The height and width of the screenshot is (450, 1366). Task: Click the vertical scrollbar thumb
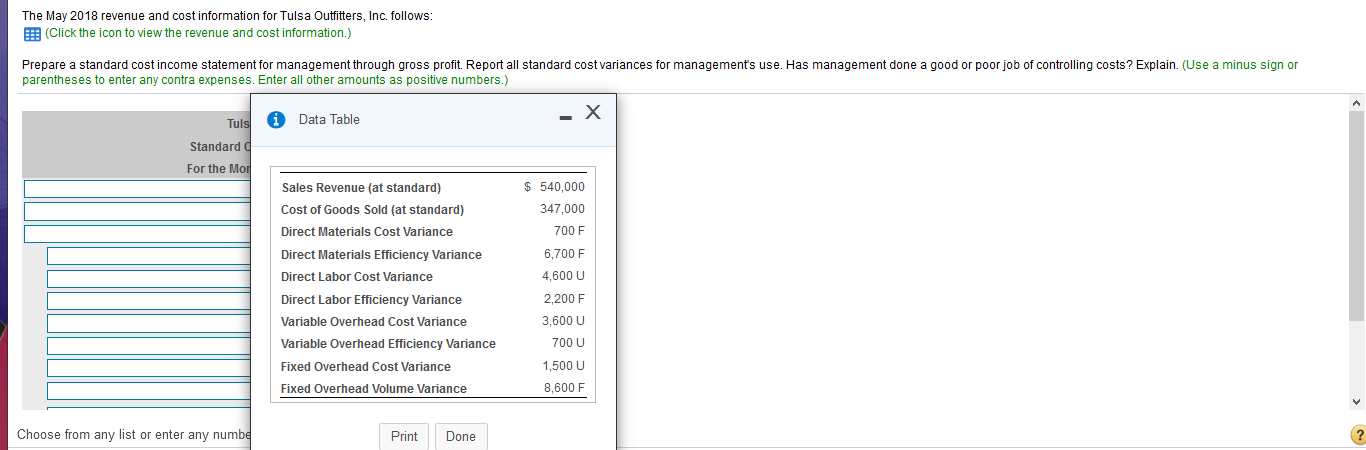tap(1357, 215)
